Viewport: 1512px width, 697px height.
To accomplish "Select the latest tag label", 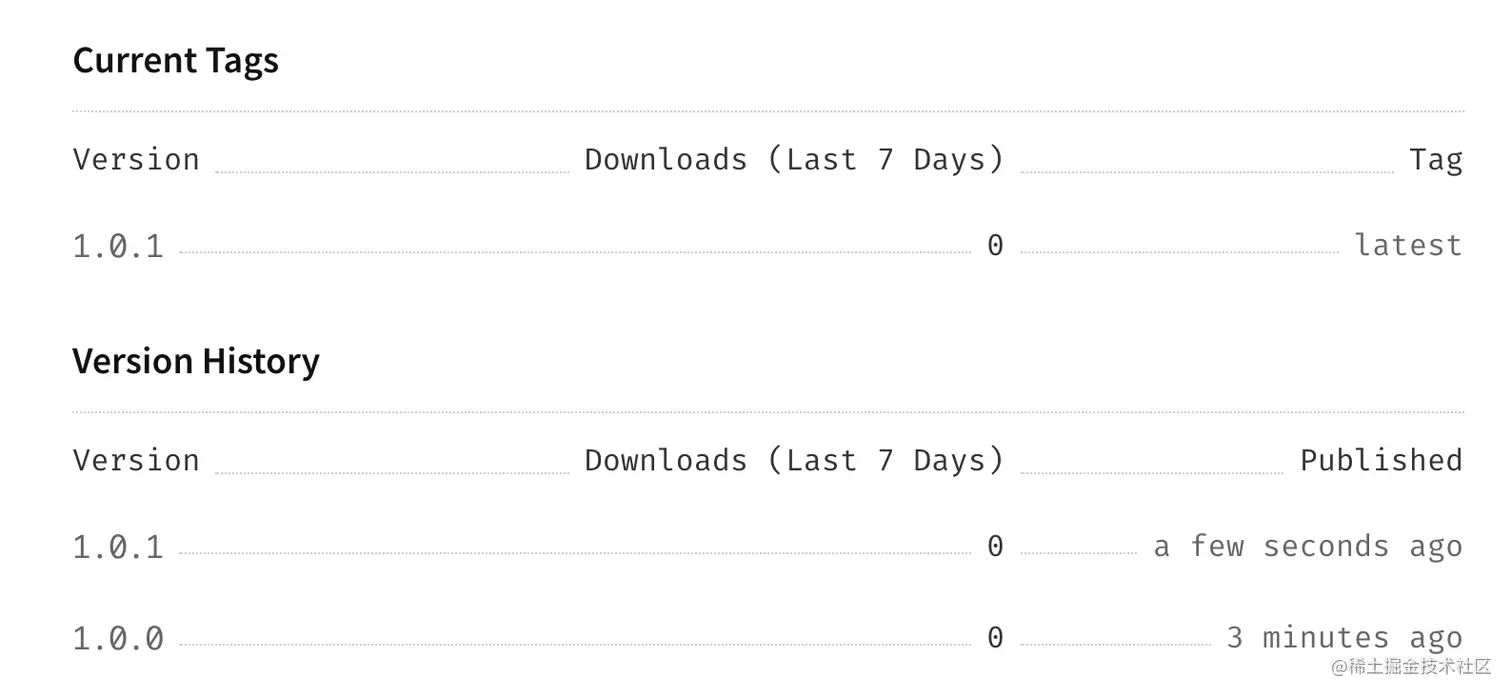I will [x=1408, y=246].
